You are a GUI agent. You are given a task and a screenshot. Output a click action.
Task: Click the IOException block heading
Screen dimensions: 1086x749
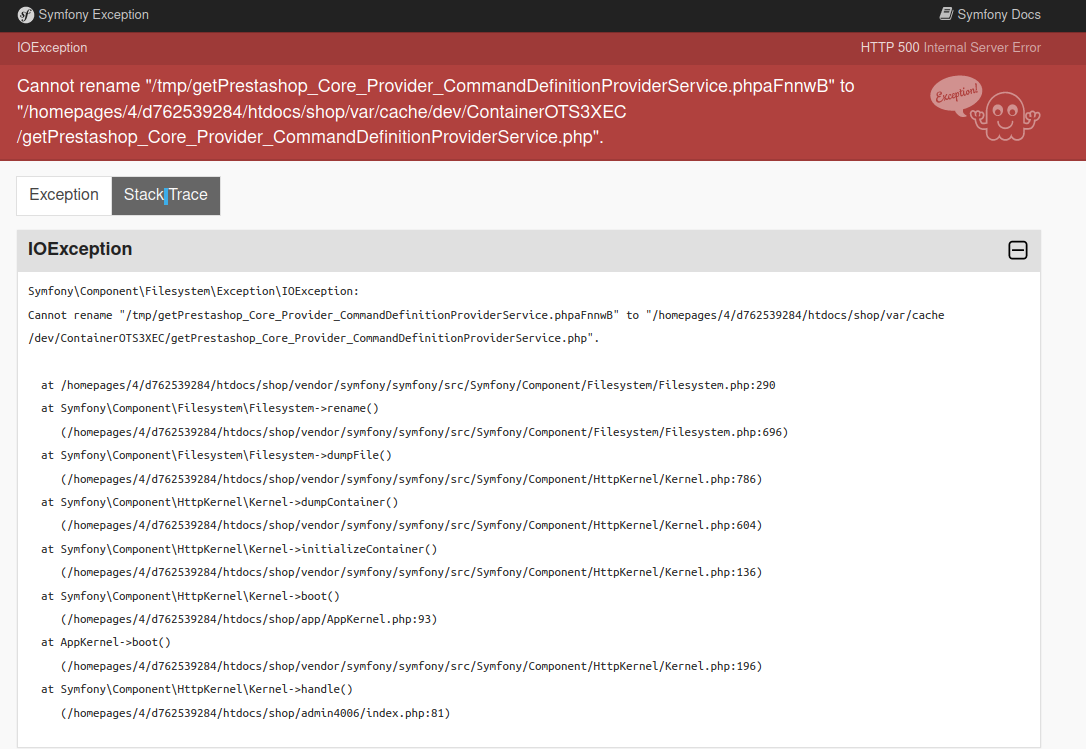point(80,249)
